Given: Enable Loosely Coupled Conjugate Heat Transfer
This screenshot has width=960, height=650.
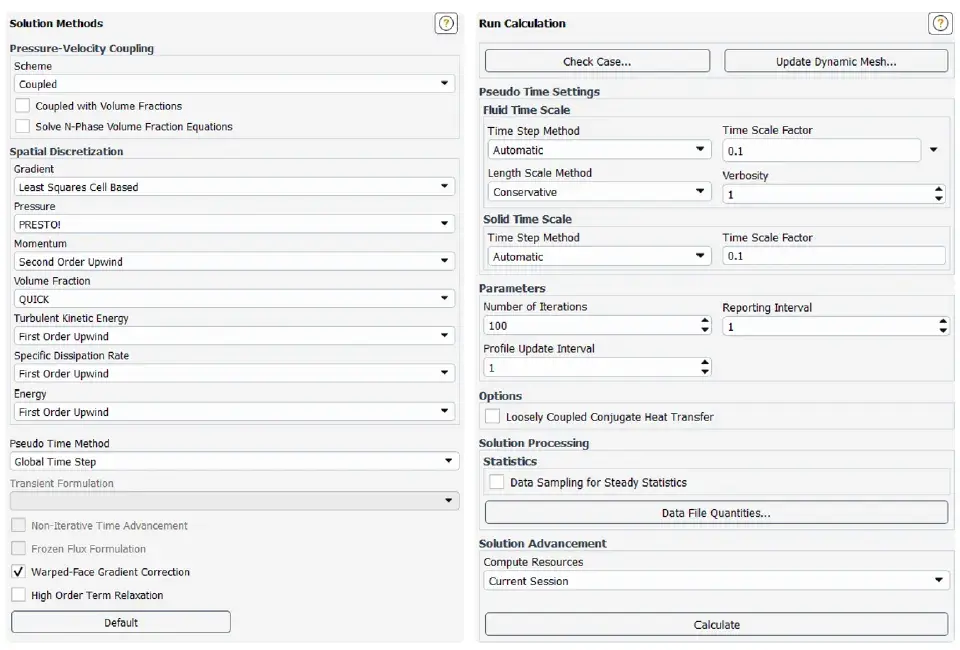Looking at the screenshot, I should click(492, 416).
